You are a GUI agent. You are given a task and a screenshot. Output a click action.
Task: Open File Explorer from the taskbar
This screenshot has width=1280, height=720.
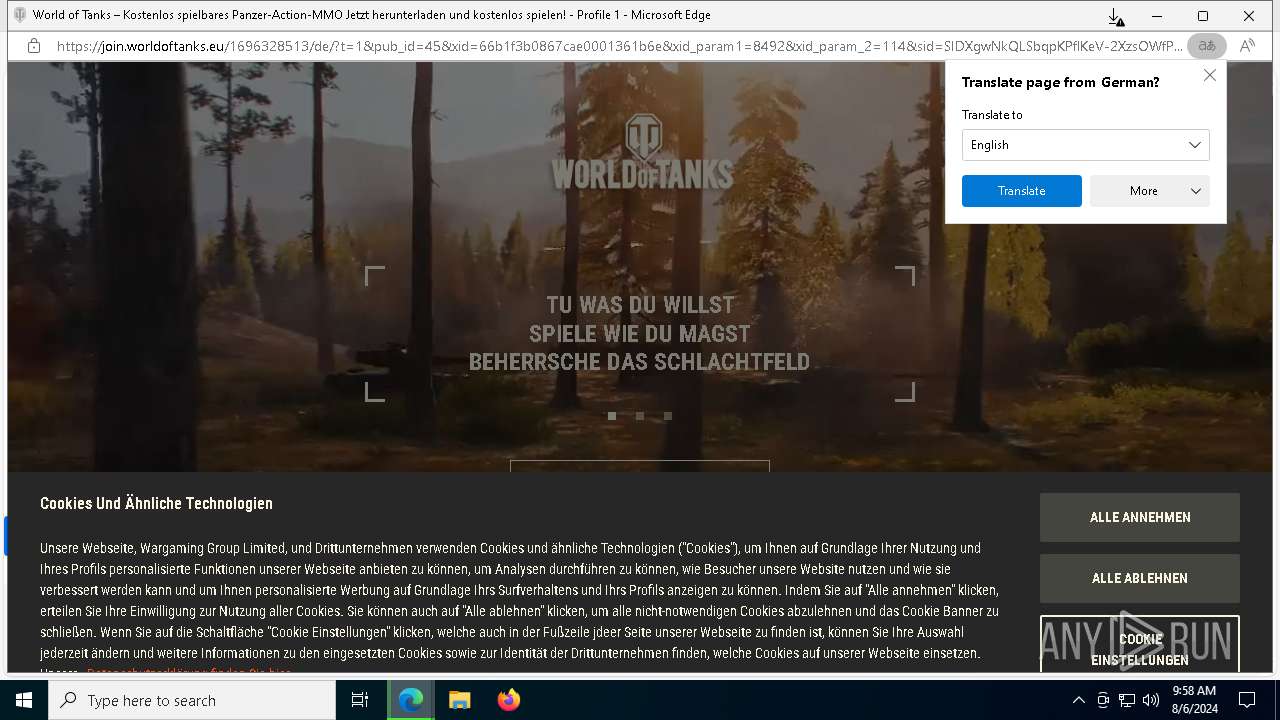(x=460, y=700)
